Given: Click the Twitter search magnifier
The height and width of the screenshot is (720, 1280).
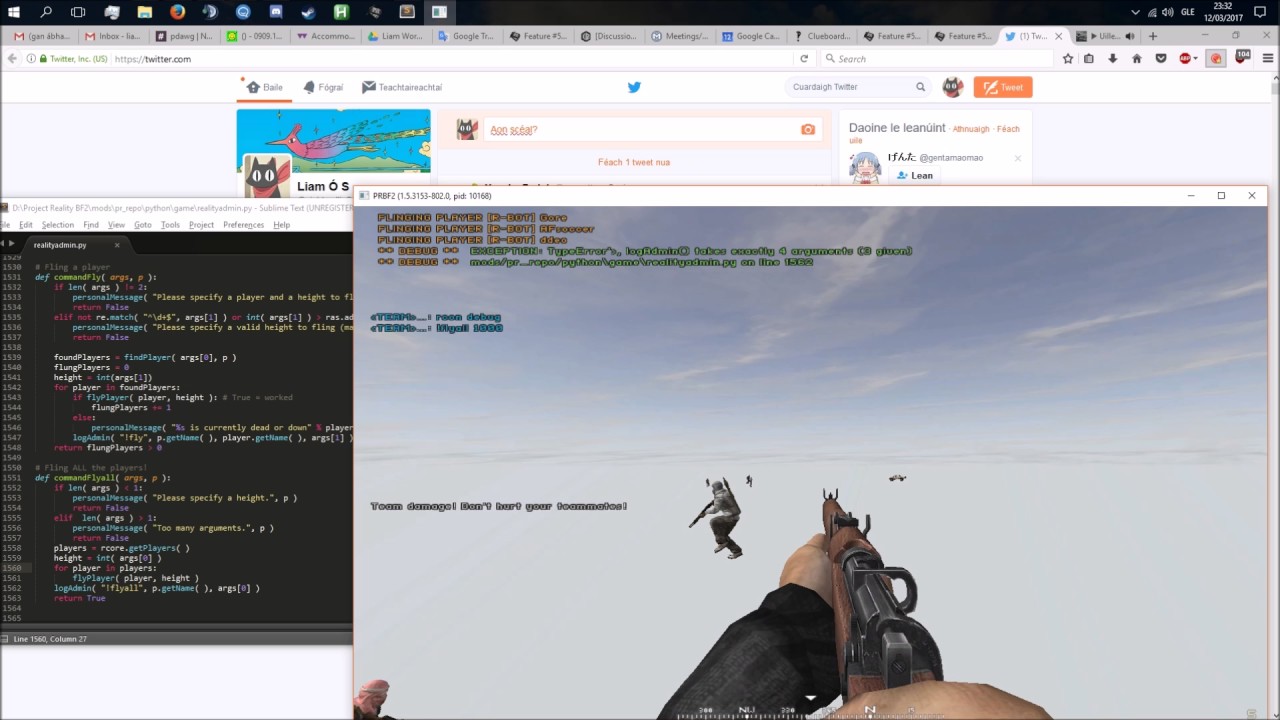Looking at the screenshot, I should pos(920,87).
